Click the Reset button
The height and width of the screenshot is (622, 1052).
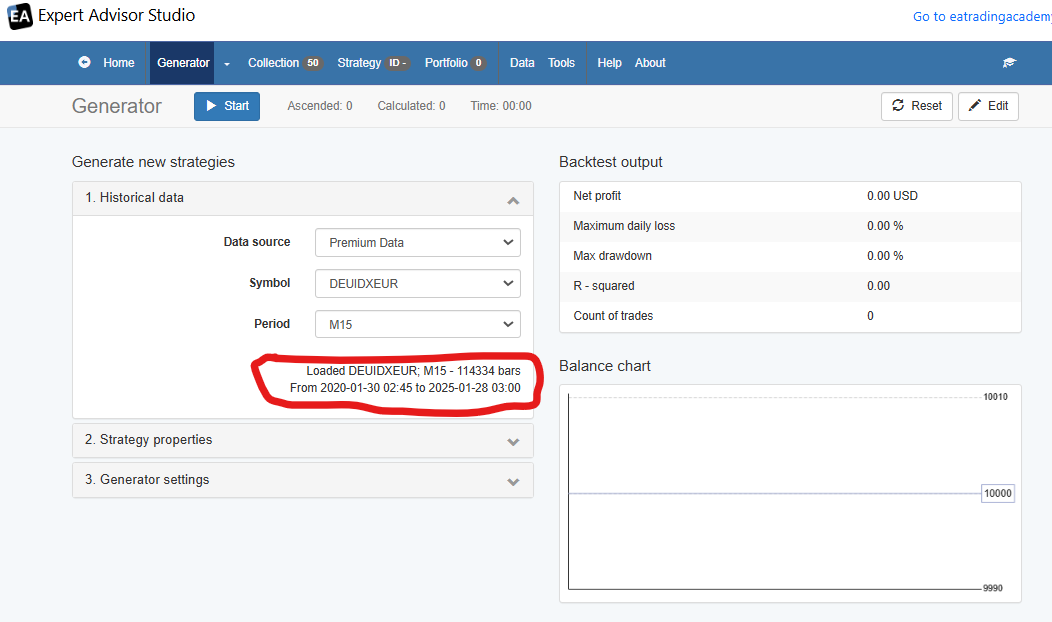916,106
